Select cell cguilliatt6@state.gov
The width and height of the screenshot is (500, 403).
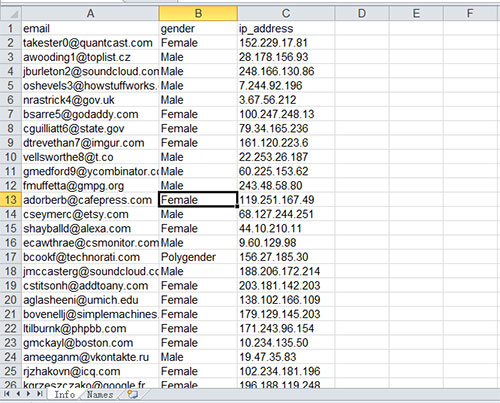90,128
